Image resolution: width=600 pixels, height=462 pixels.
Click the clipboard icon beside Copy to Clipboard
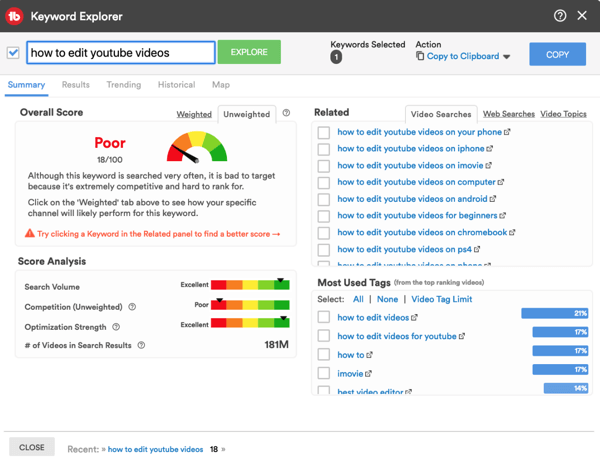(420, 56)
